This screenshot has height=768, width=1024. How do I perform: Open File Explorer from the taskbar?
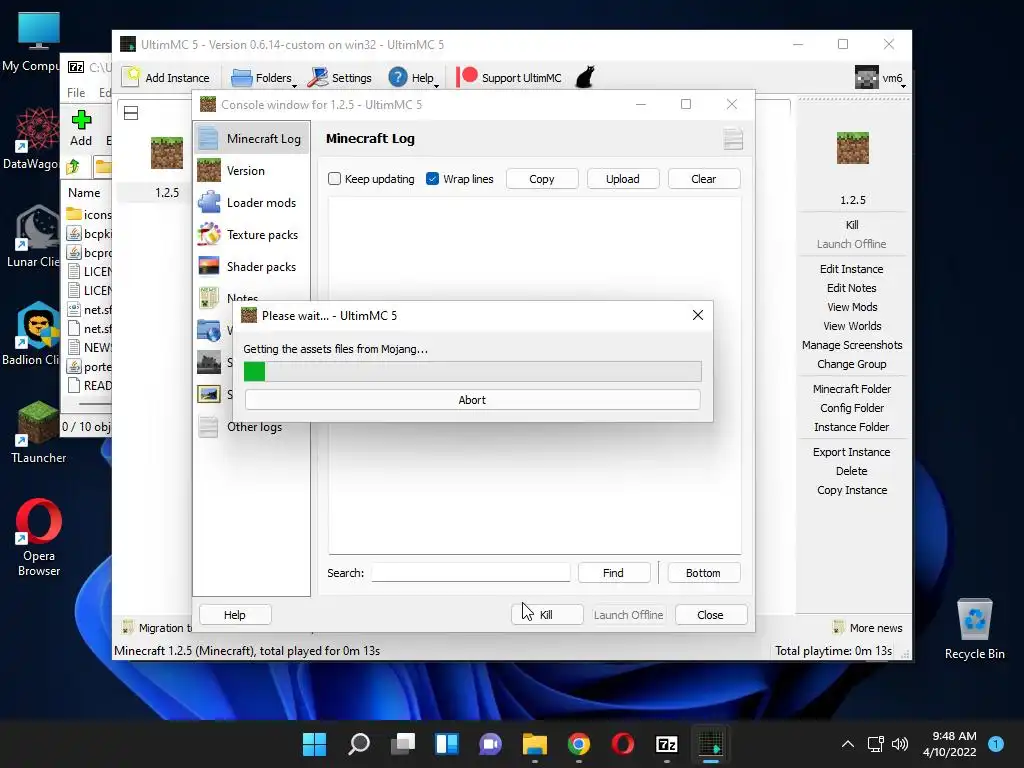534,744
